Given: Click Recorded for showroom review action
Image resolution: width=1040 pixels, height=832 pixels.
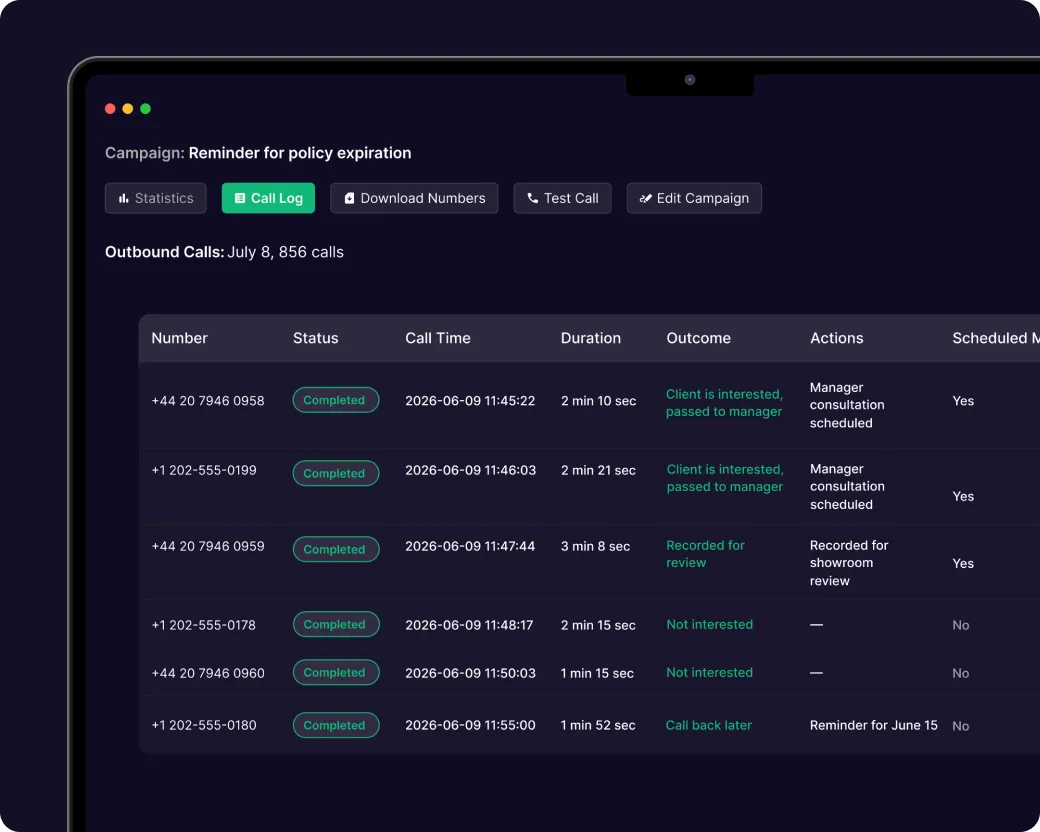Looking at the screenshot, I should [849, 563].
